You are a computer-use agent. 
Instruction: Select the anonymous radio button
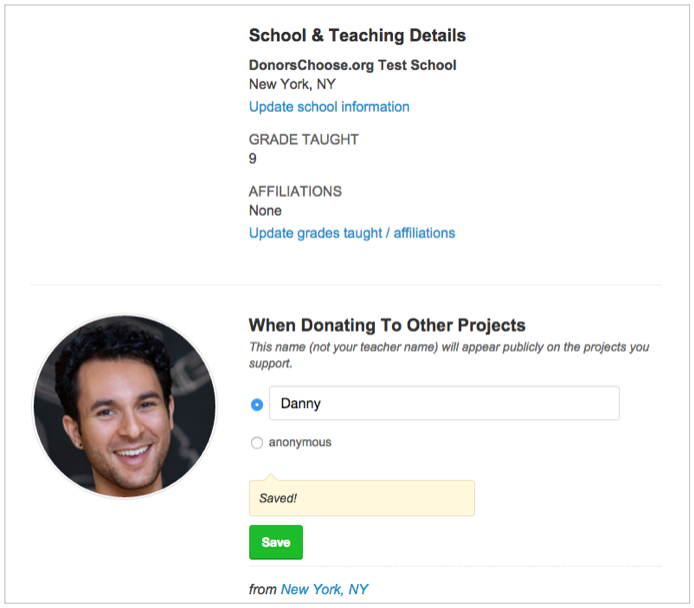click(x=257, y=443)
